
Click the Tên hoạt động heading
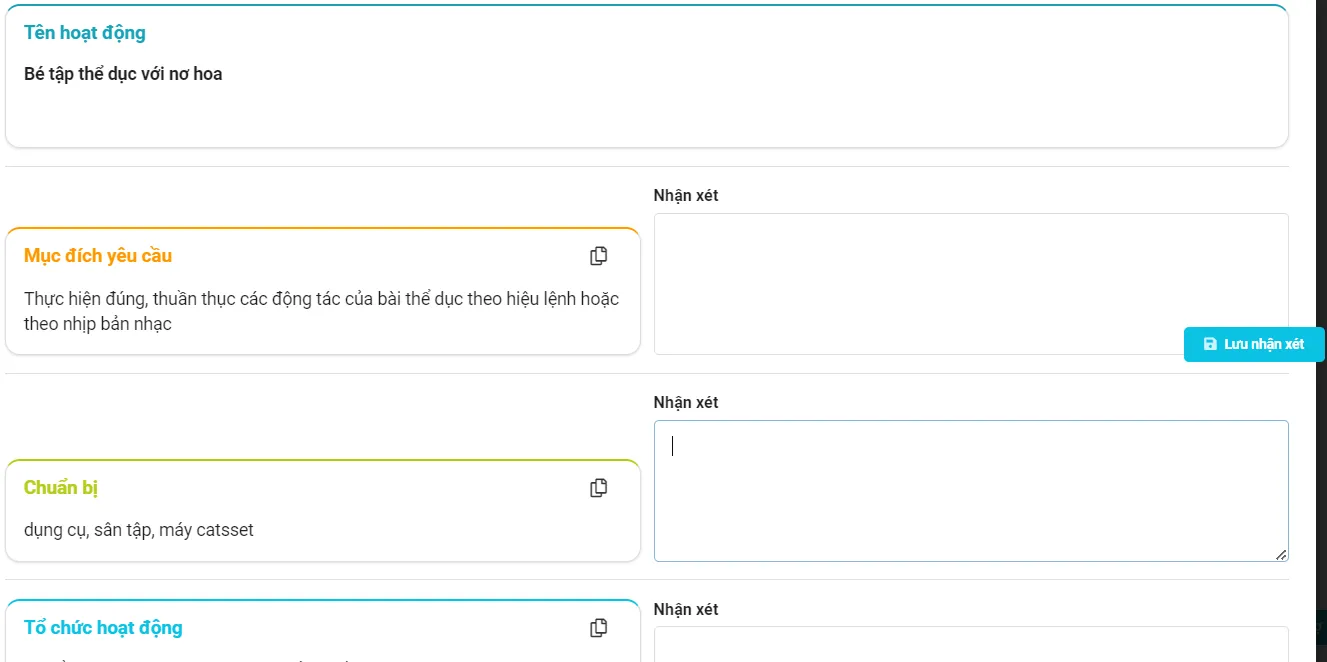click(85, 33)
